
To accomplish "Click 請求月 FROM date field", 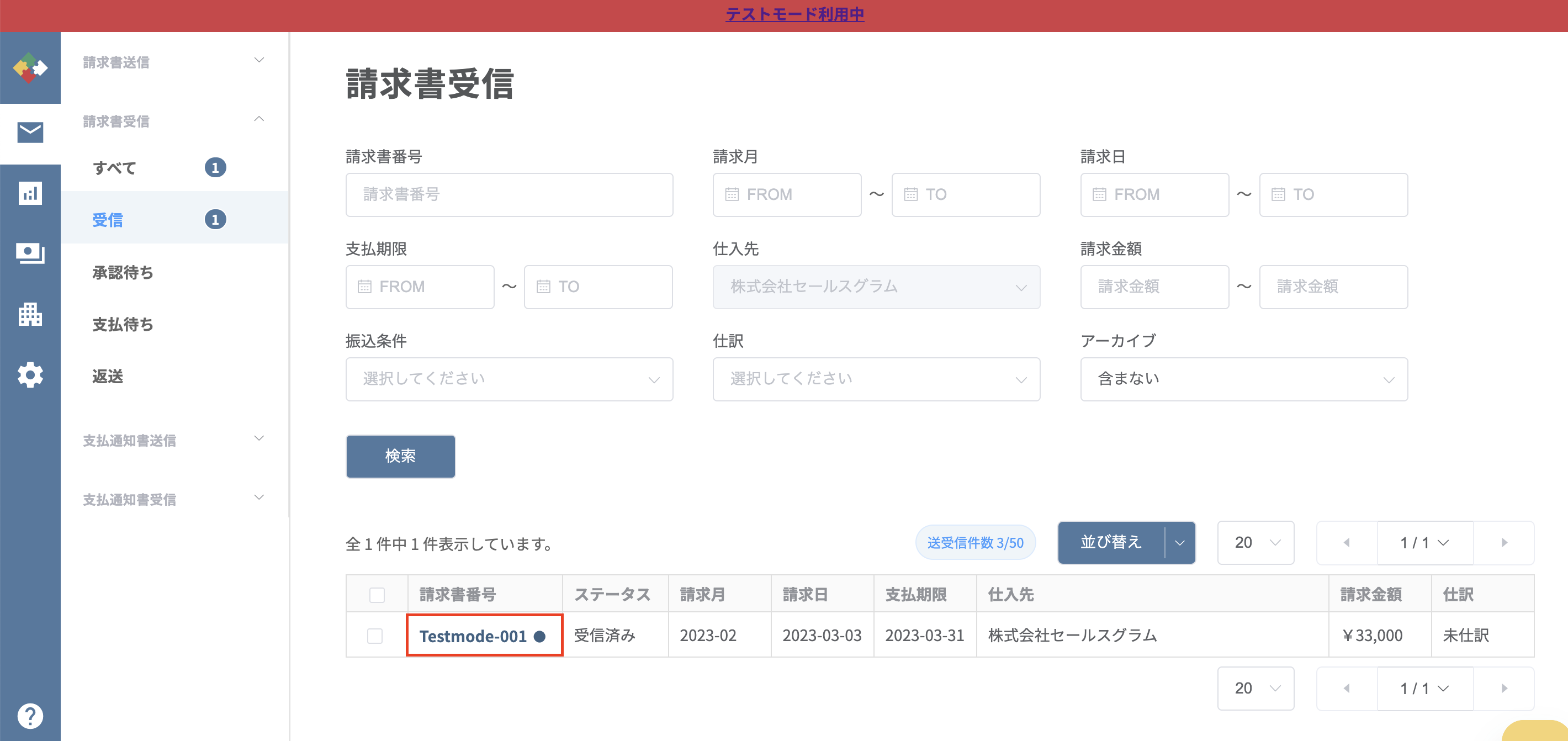I will (786, 195).
